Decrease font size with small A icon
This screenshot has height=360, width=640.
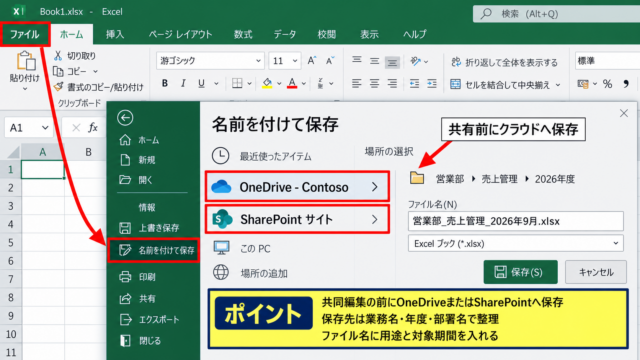coord(330,61)
